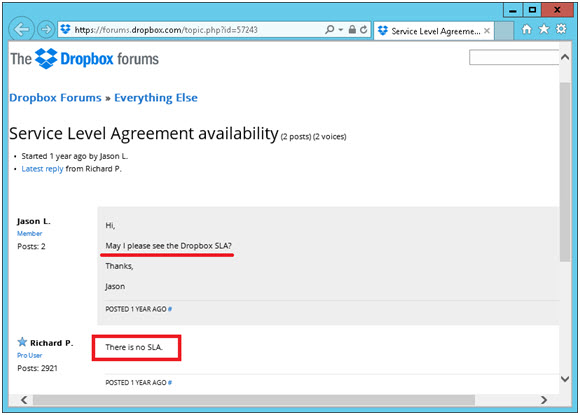Image resolution: width=580 pixels, height=415 pixels.
Task: Select the Service Level Agreement tab
Action: [x=430, y=31]
